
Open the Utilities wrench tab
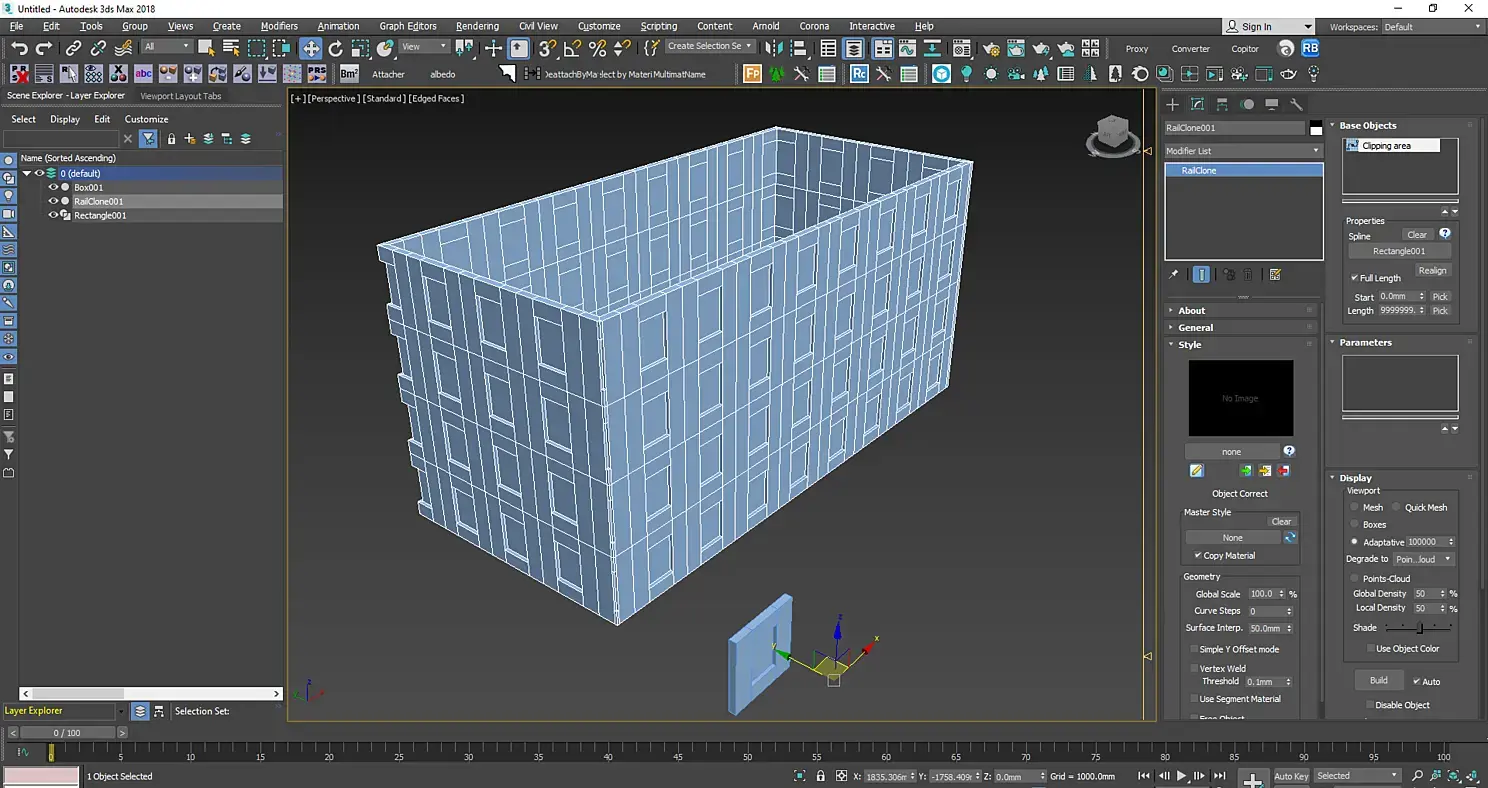[x=1296, y=105]
